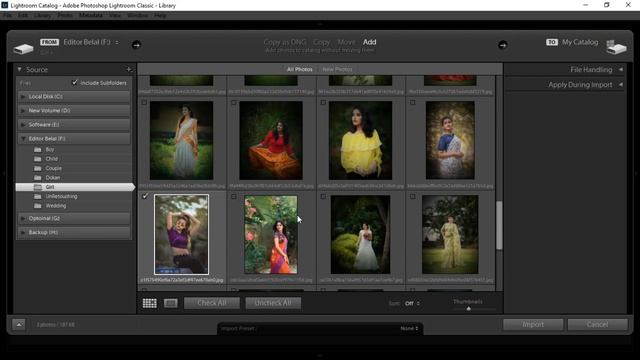640x360 pixels.
Task: Click the Lightroom app icon in the title bar
Action: pyautogui.click(x=5, y=5)
